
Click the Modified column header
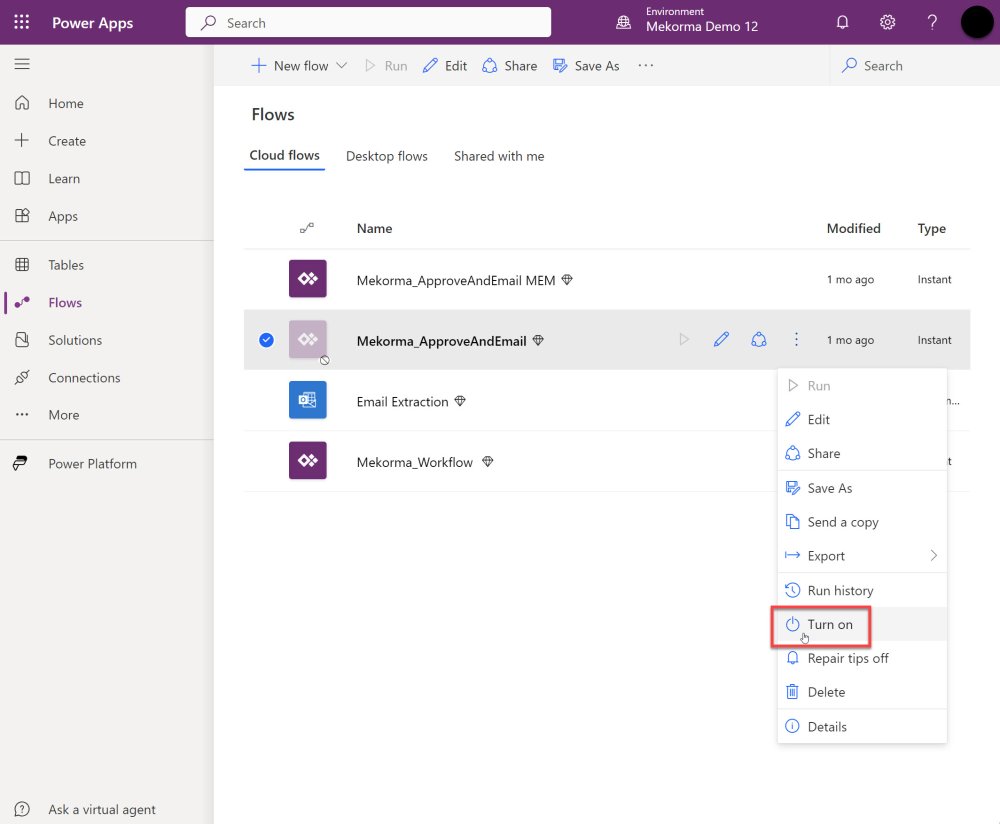[853, 228]
